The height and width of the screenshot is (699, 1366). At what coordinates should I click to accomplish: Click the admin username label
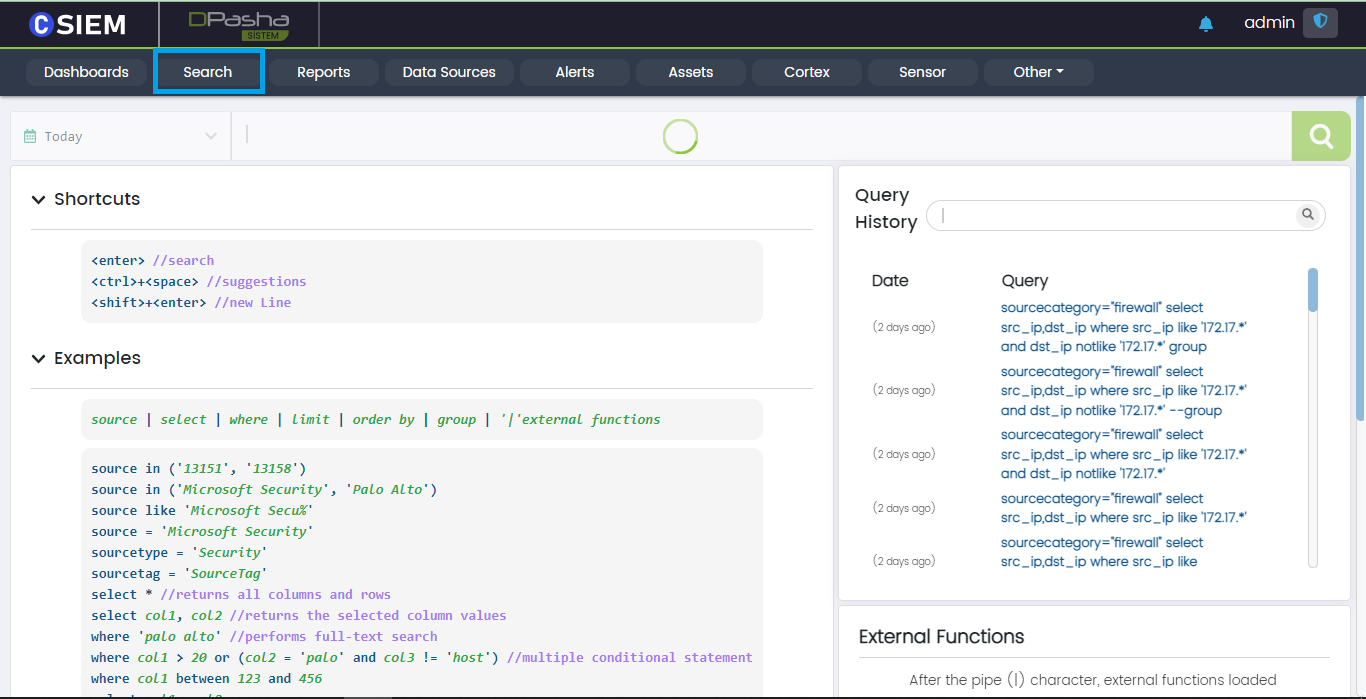tap(1269, 22)
